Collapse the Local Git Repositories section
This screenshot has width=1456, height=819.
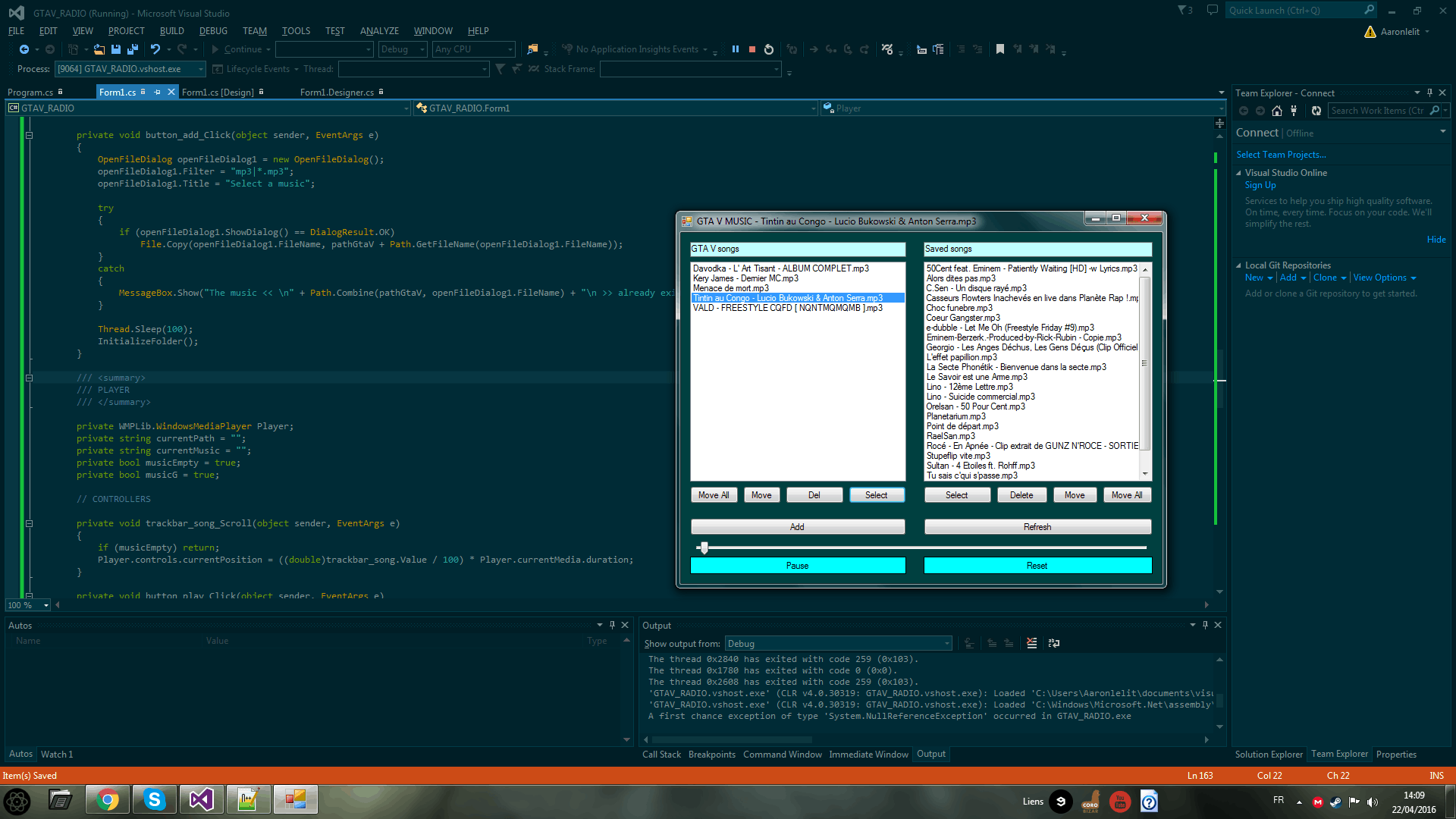[1238, 265]
